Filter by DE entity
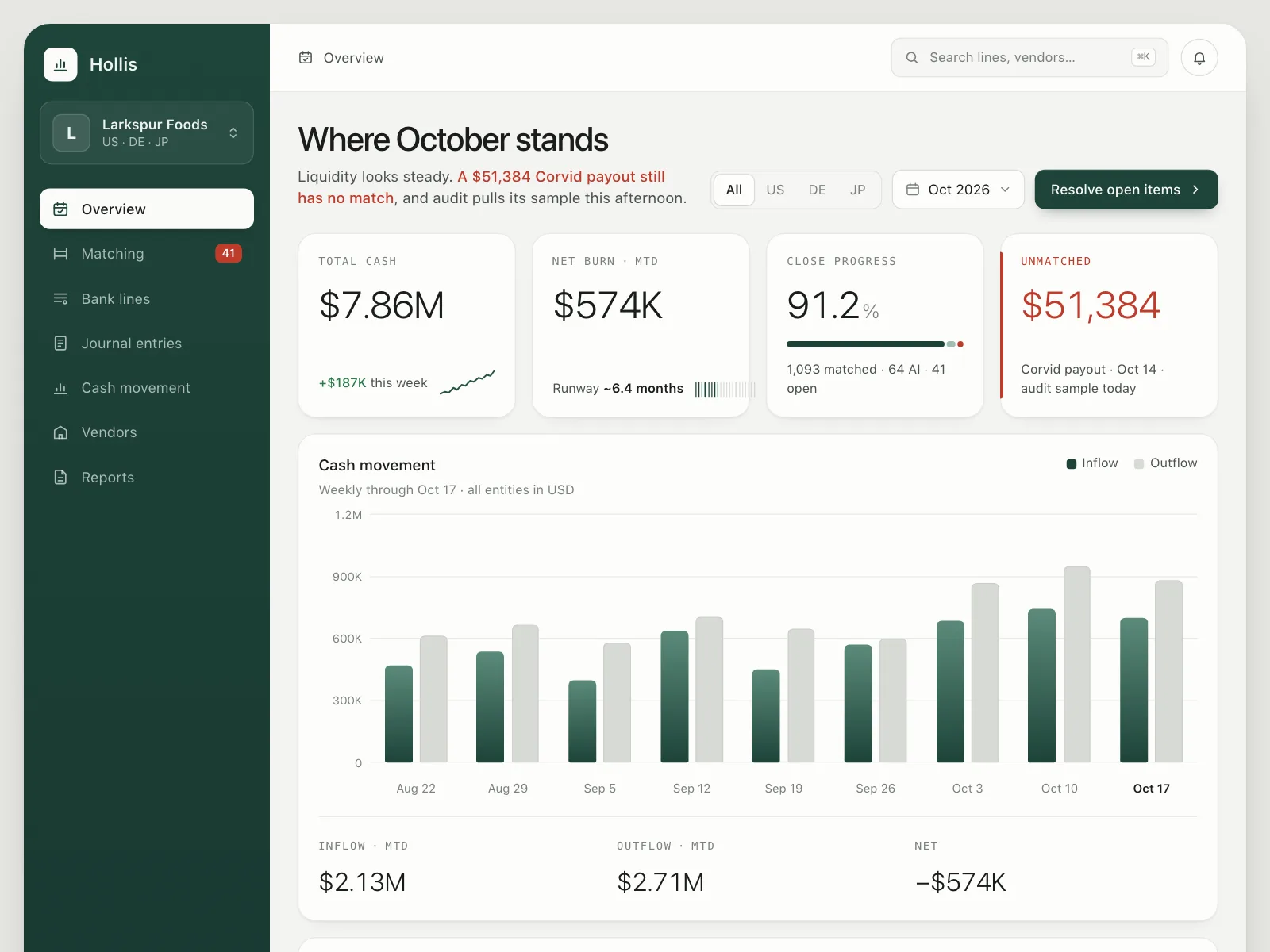 coord(818,190)
